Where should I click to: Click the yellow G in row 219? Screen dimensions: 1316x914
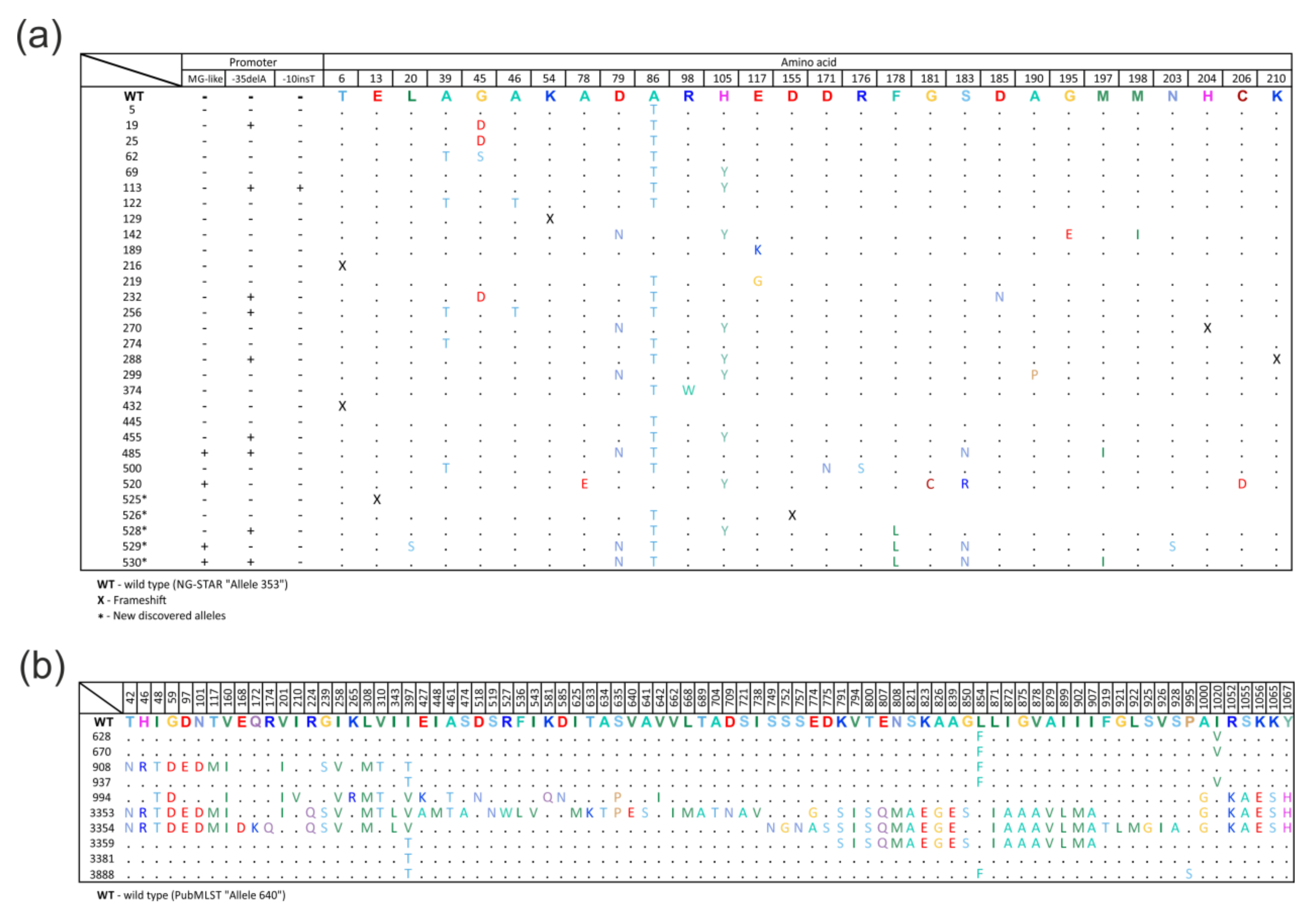coord(757,281)
